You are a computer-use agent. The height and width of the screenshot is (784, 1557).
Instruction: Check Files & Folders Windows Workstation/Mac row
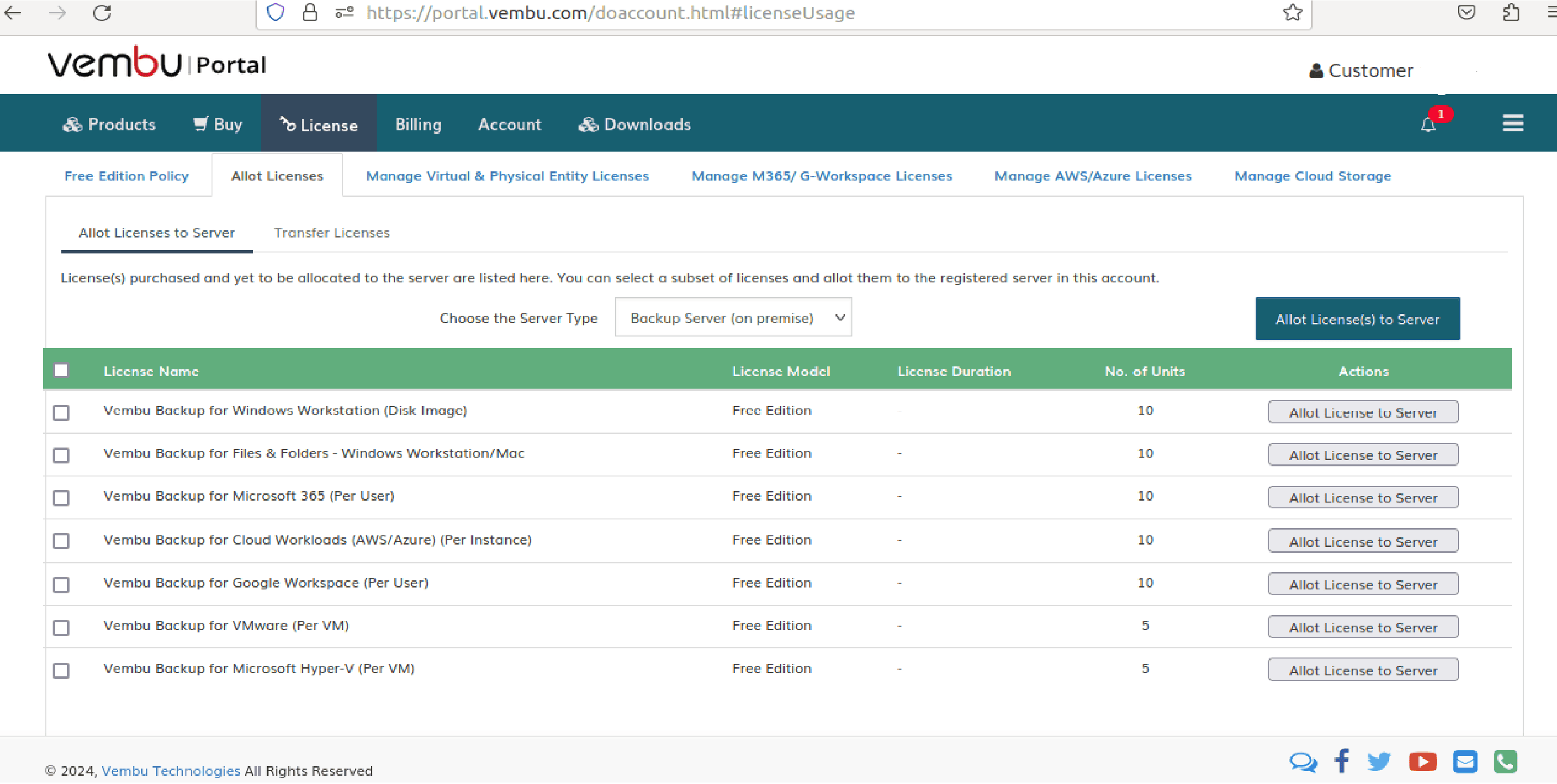click(x=61, y=455)
